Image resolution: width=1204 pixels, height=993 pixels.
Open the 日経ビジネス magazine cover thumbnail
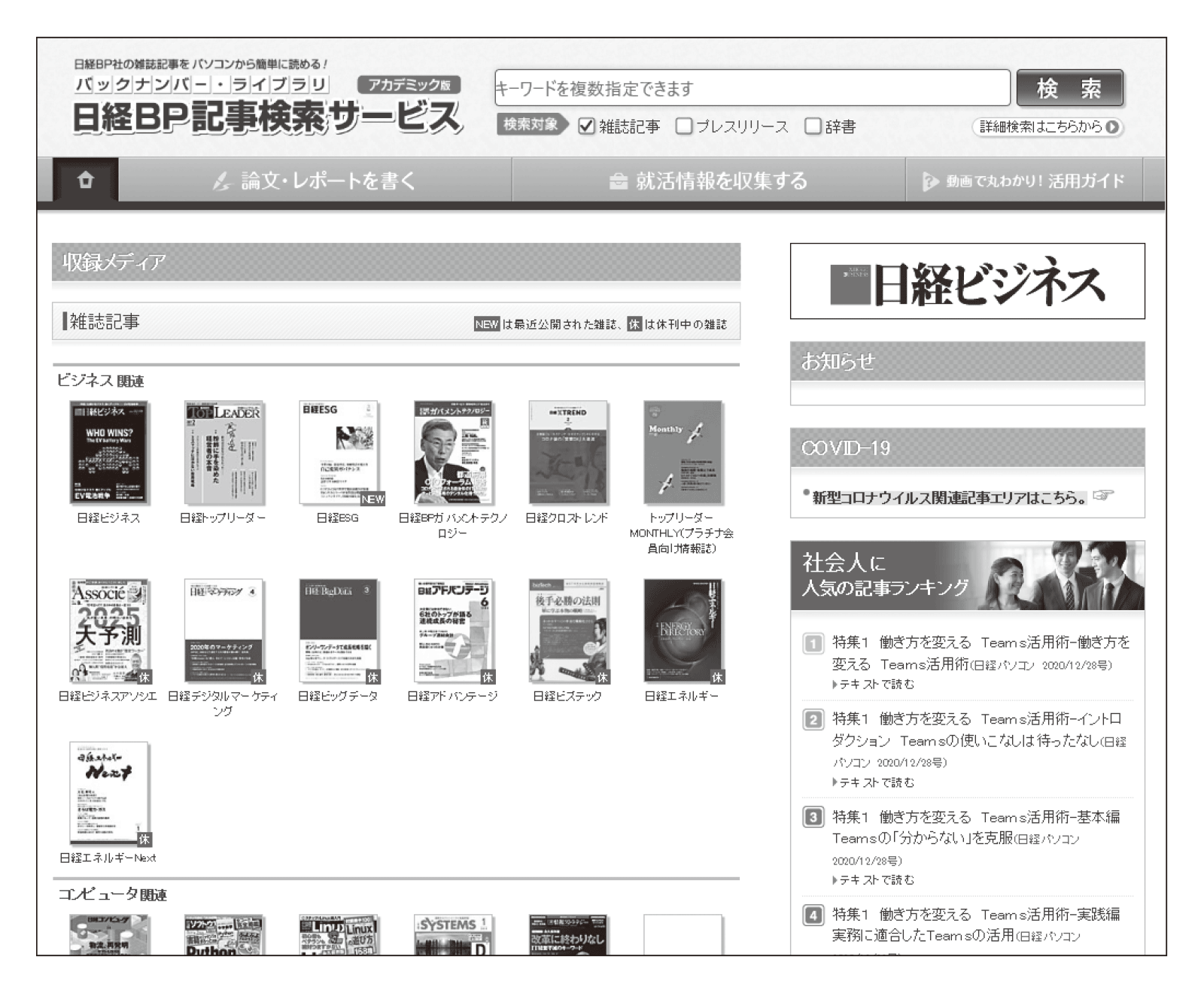pos(110,452)
